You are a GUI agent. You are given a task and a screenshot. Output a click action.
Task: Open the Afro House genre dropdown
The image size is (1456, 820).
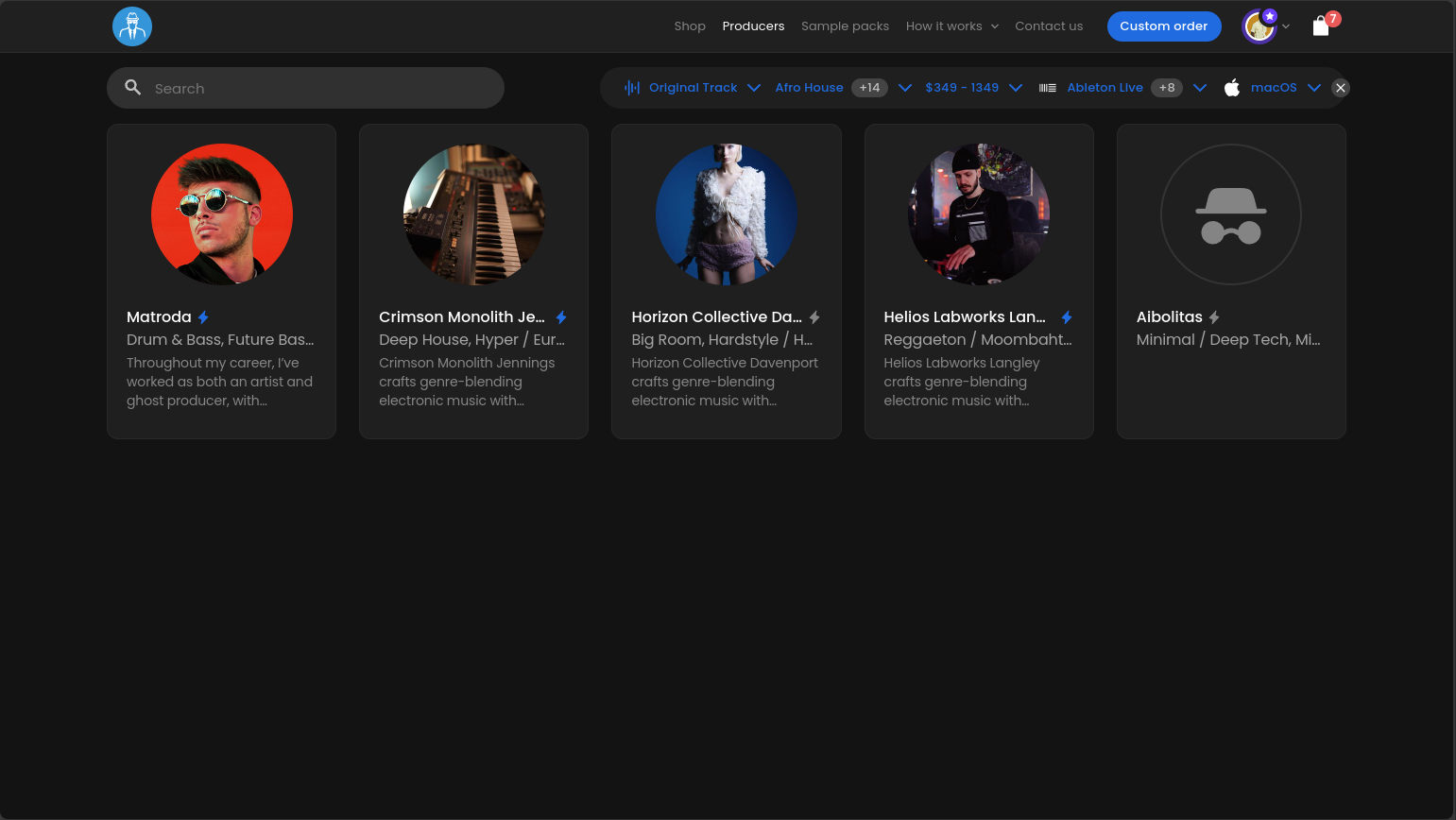[904, 88]
